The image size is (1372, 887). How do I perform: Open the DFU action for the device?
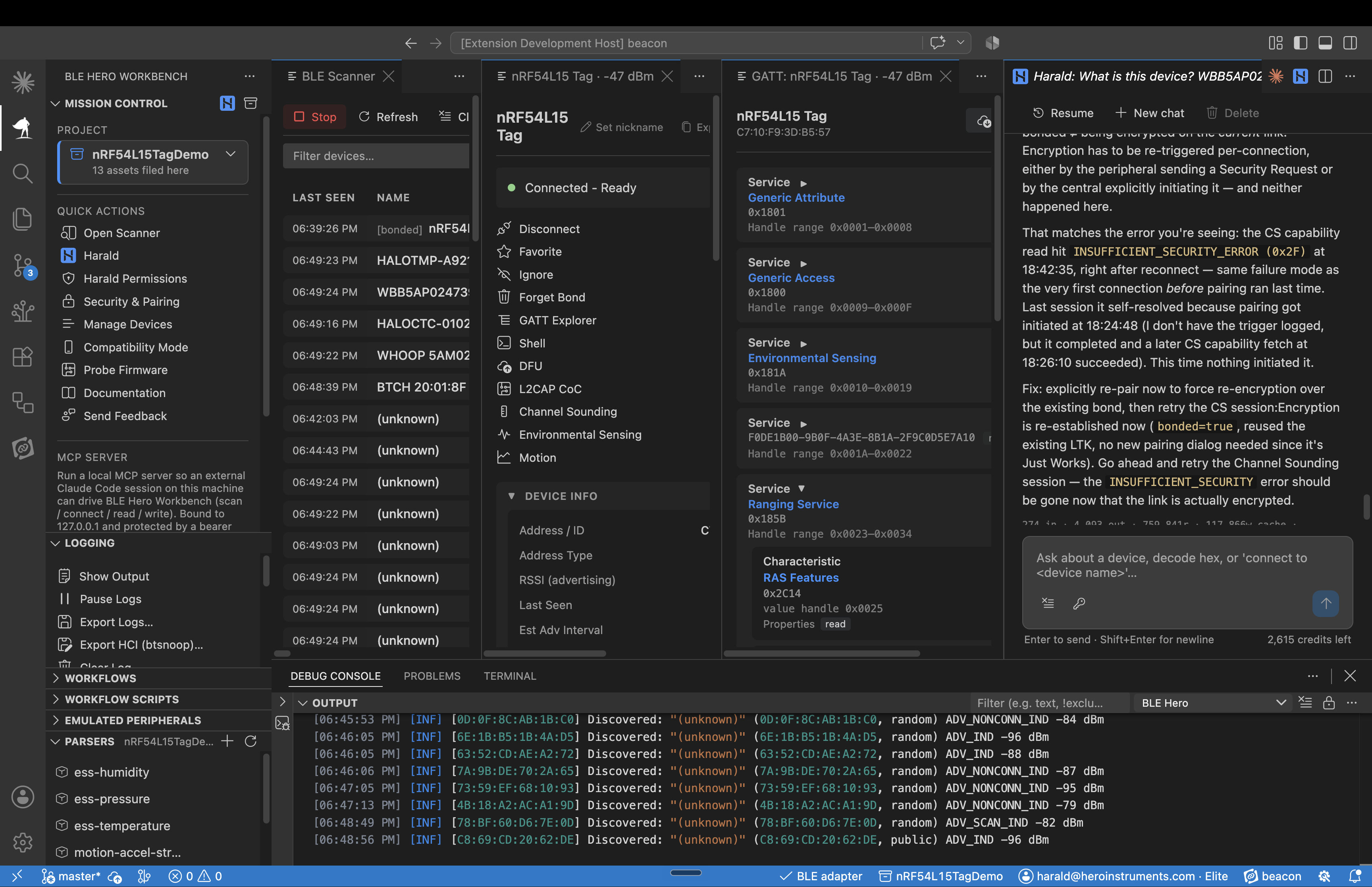[x=530, y=366]
